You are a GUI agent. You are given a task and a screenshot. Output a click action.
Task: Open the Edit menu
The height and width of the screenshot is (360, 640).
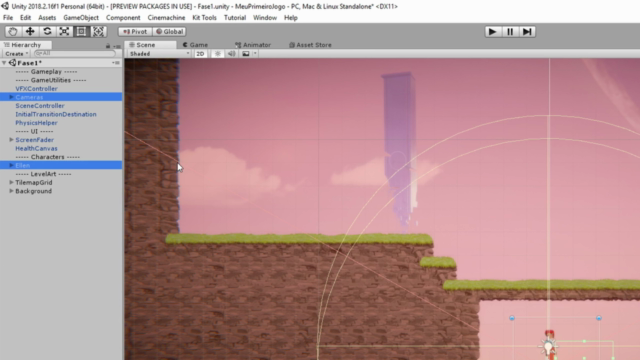[x=25, y=18]
